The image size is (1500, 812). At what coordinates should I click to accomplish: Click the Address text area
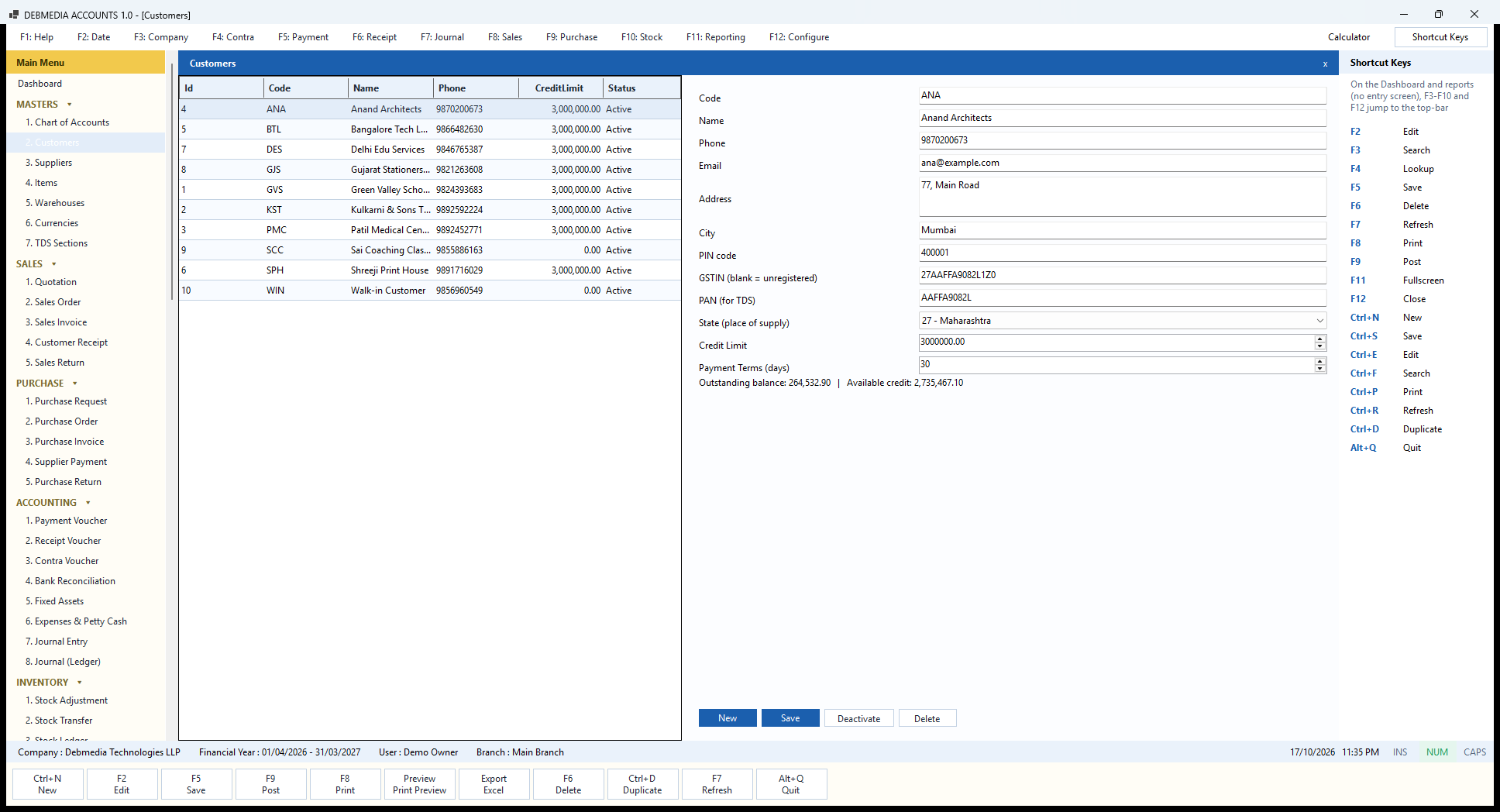click(1123, 197)
